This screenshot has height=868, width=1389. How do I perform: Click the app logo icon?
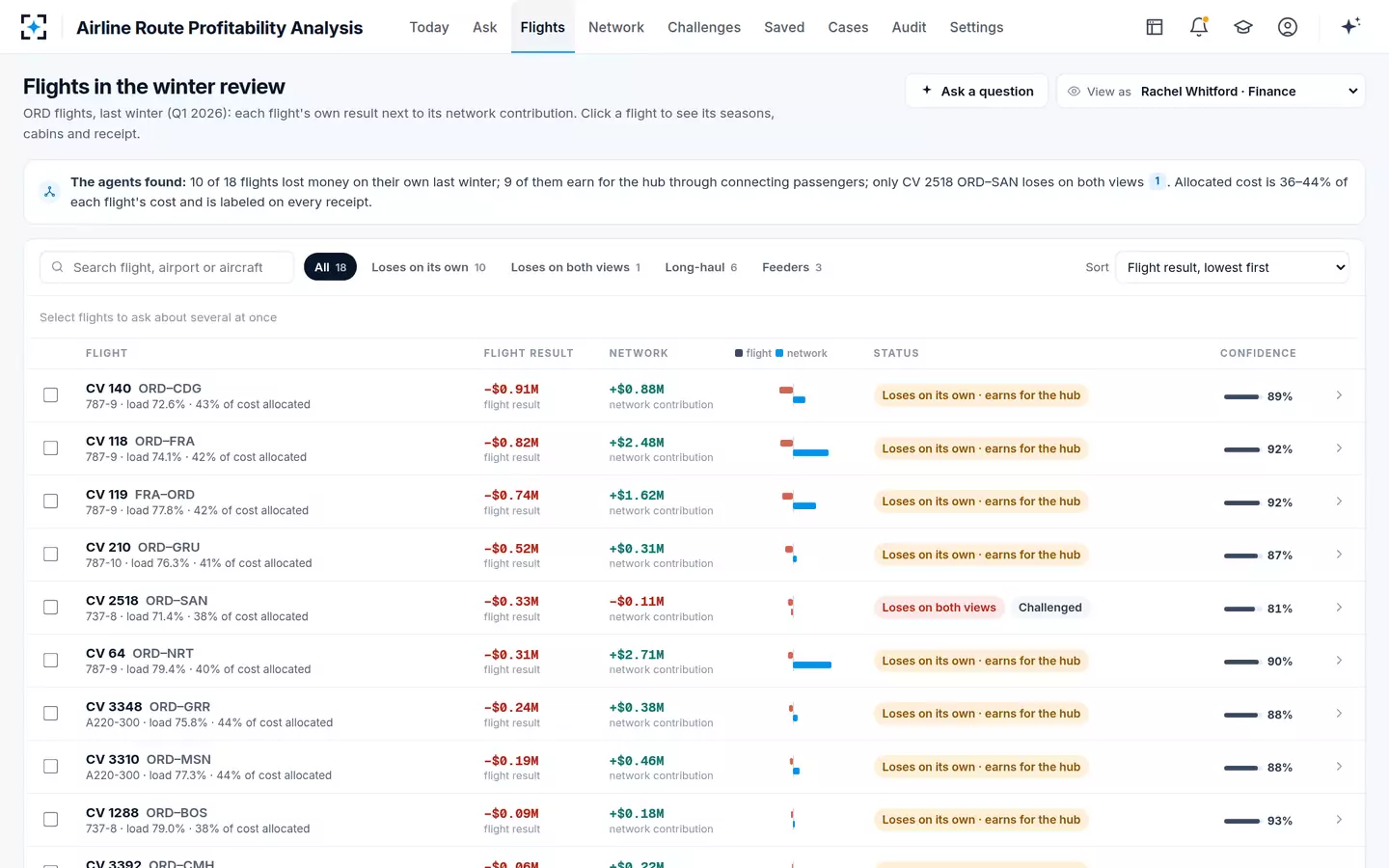34,27
